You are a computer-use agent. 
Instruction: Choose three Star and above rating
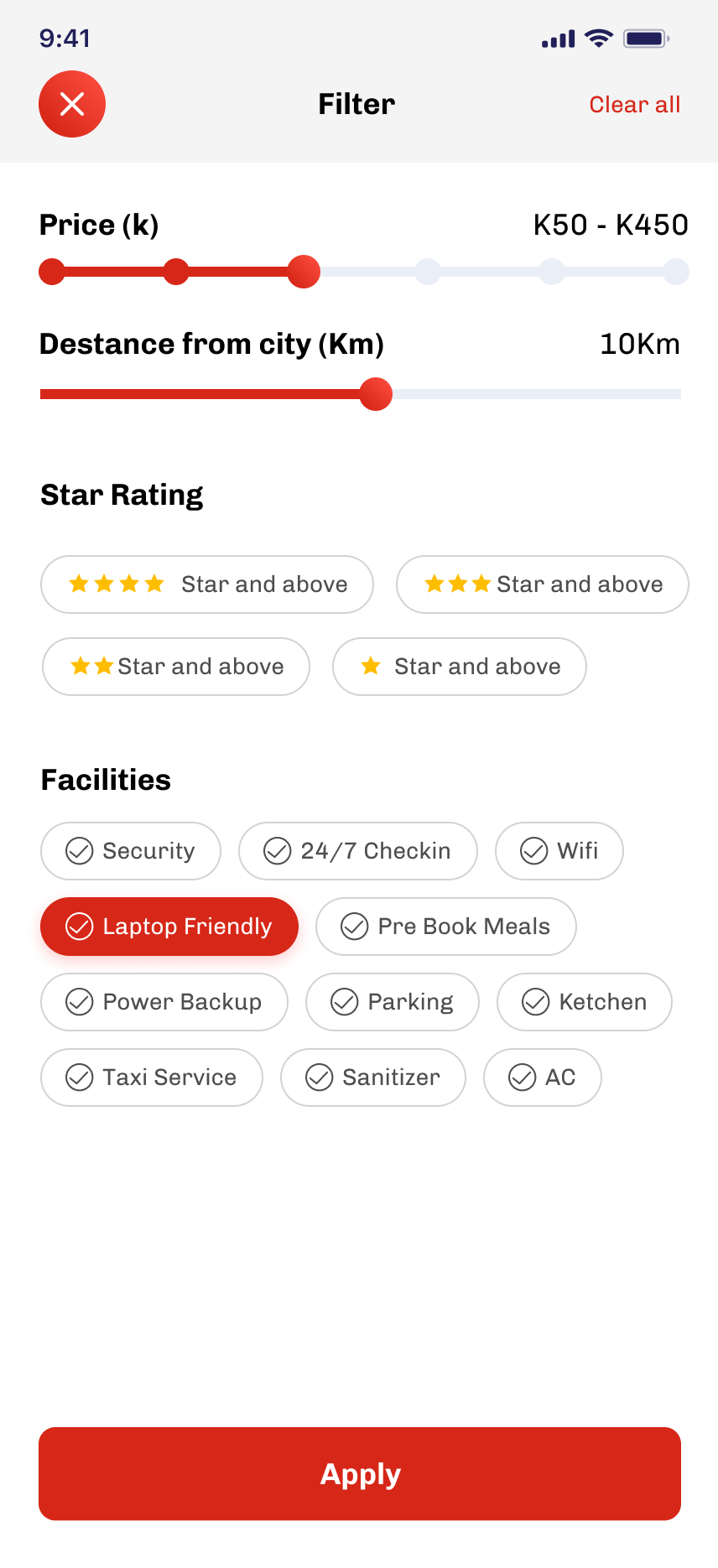542,584
